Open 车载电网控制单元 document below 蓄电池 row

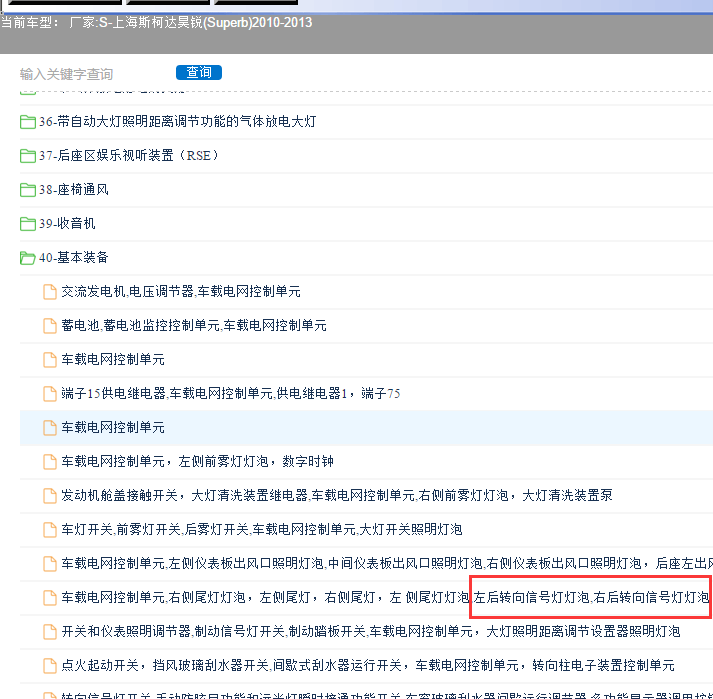click(113, 359)
